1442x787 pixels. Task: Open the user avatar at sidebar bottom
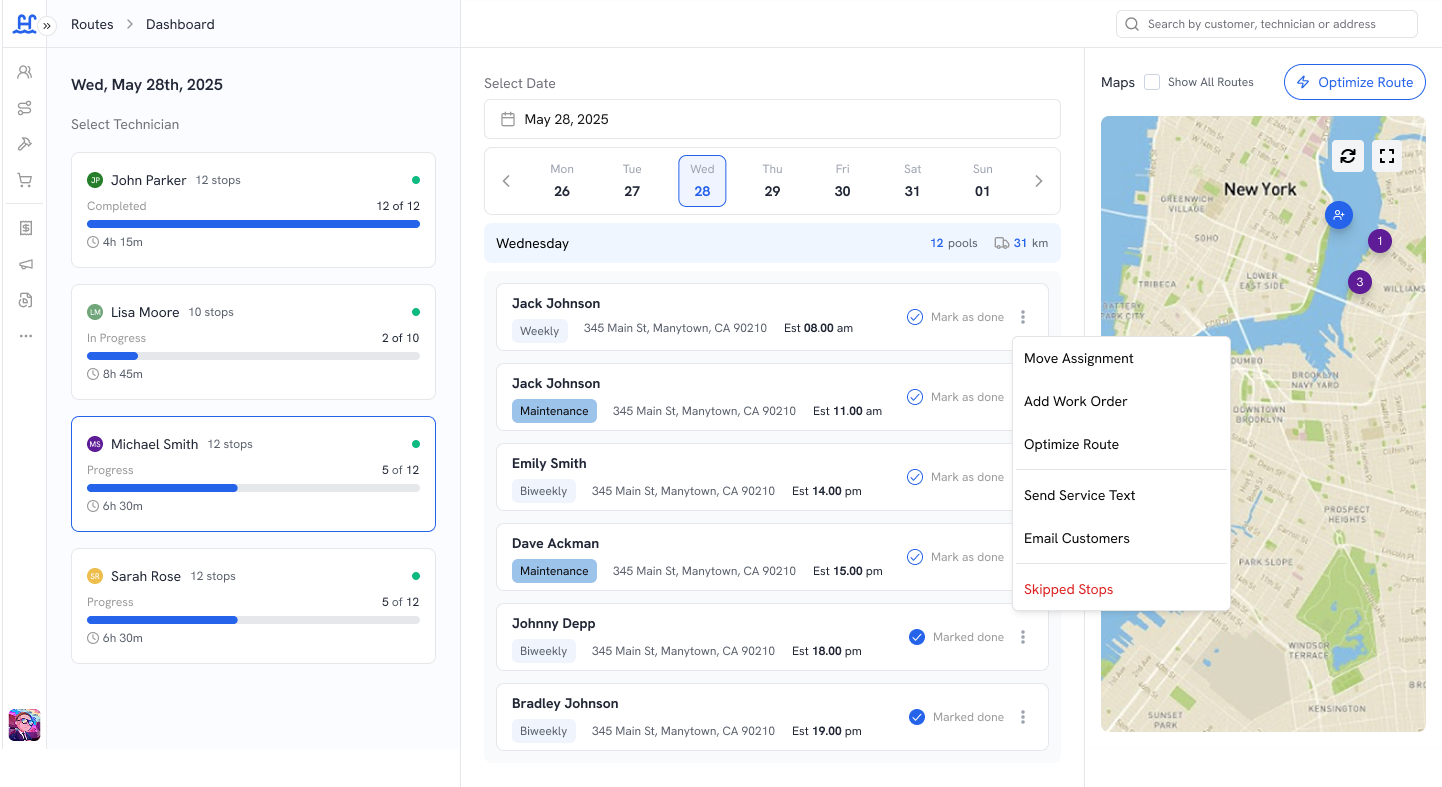24,725
